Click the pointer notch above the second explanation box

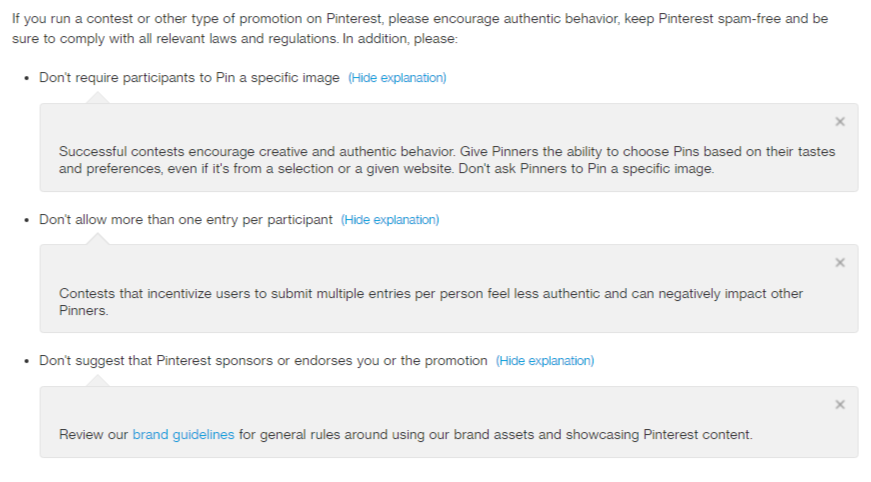[97, 240]
